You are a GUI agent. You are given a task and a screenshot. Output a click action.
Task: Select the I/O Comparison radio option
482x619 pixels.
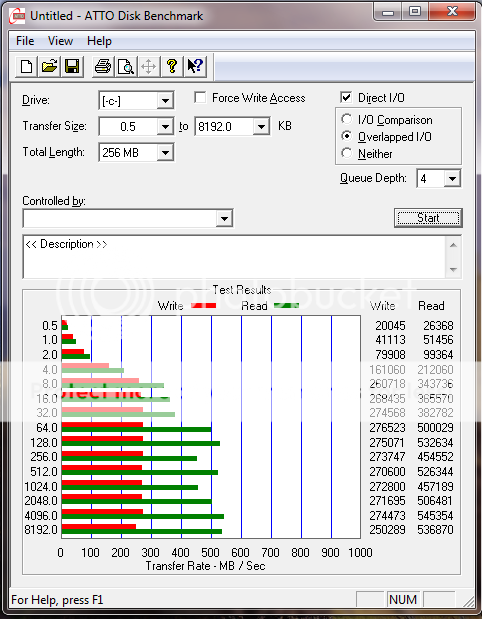click(x=346, y=119)
